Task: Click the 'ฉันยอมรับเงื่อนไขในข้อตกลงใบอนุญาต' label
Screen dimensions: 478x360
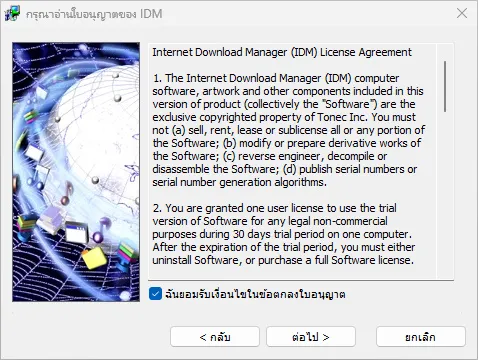Action: click(255, 294)
